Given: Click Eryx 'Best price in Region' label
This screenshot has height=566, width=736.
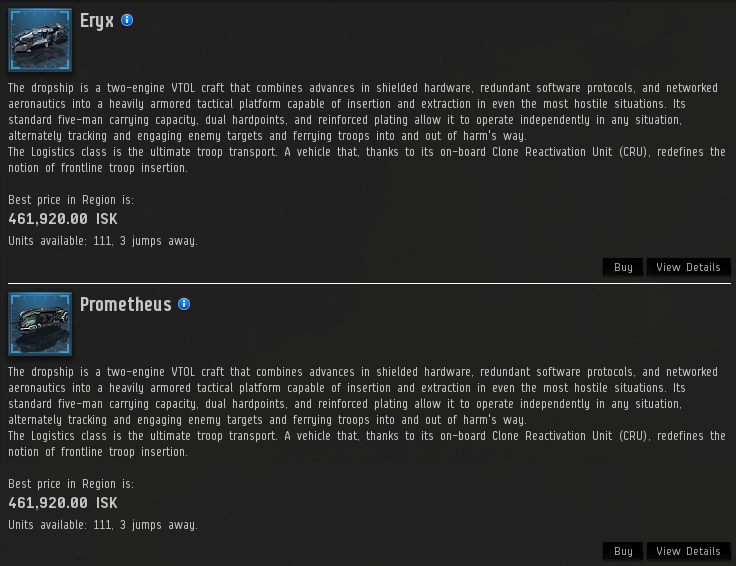Looking at the screenshot, I should (71, 200).
